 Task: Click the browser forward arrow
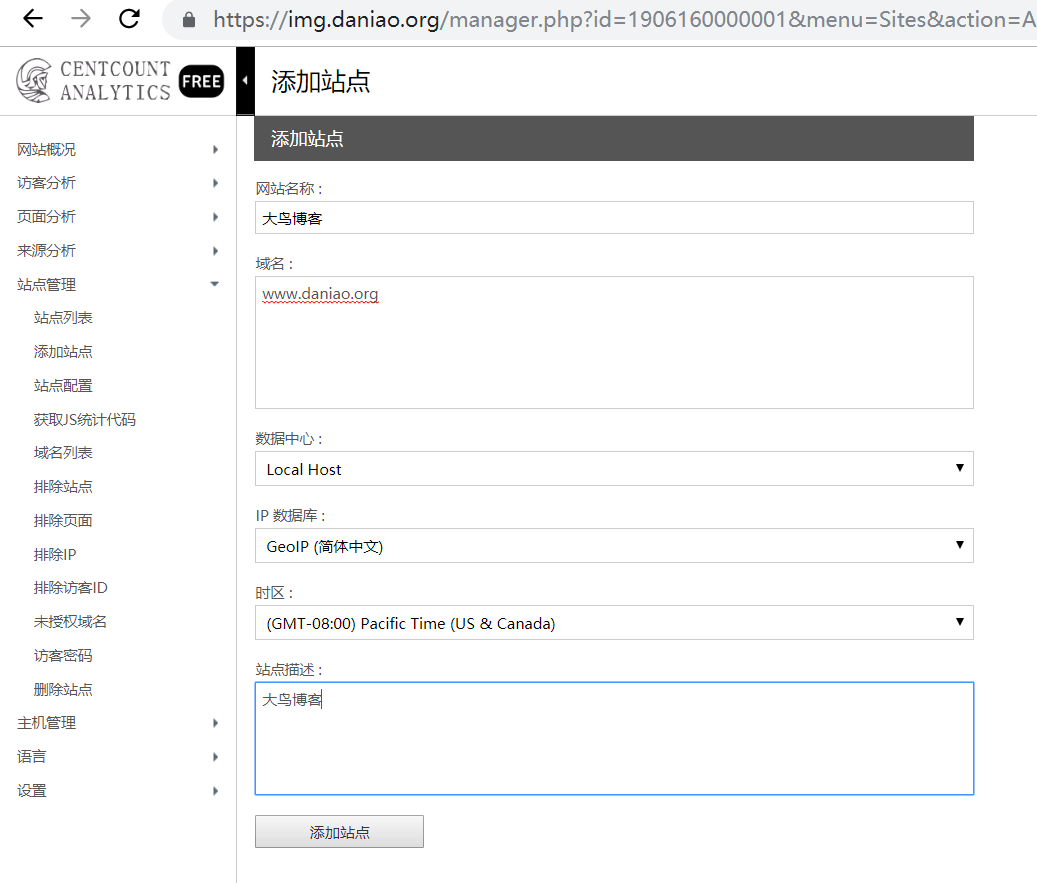(81, 19)
